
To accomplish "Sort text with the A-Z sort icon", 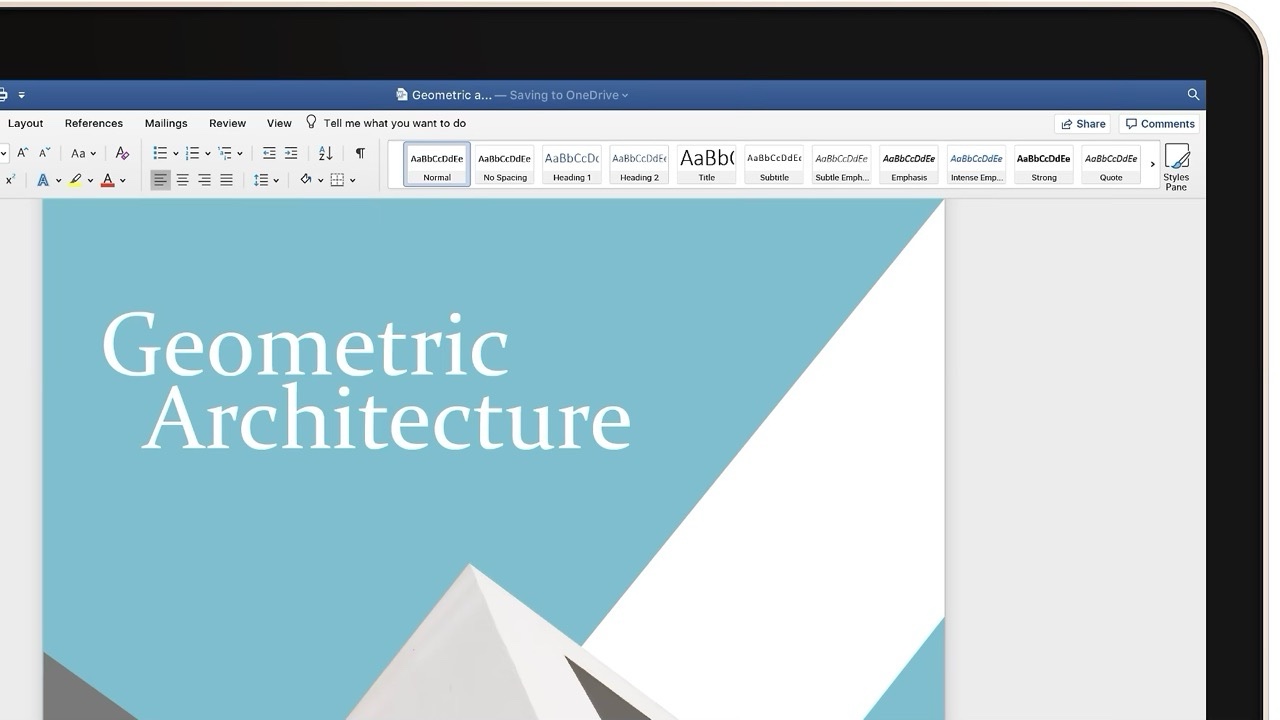I will pos(325,153).
